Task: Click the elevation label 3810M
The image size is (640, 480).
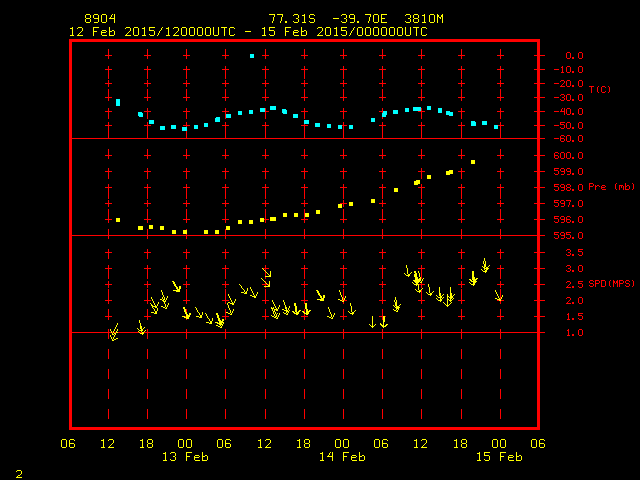Action: point(424,19)
